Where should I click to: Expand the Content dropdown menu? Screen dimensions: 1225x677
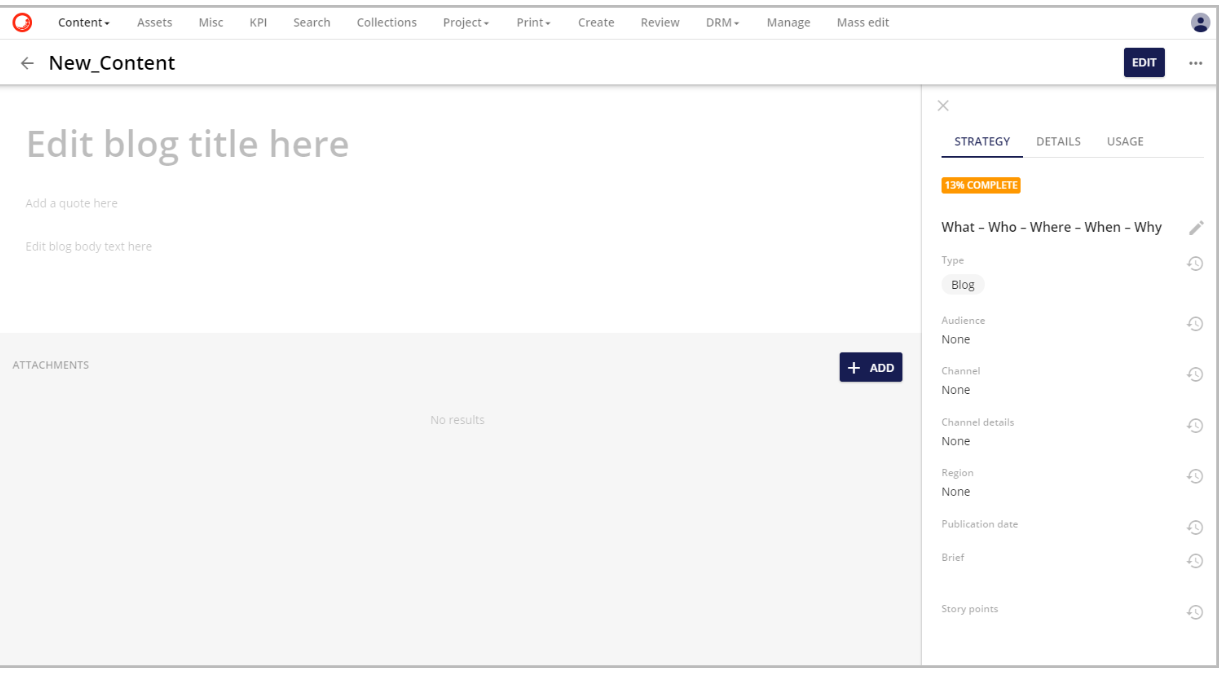[84, 22]
